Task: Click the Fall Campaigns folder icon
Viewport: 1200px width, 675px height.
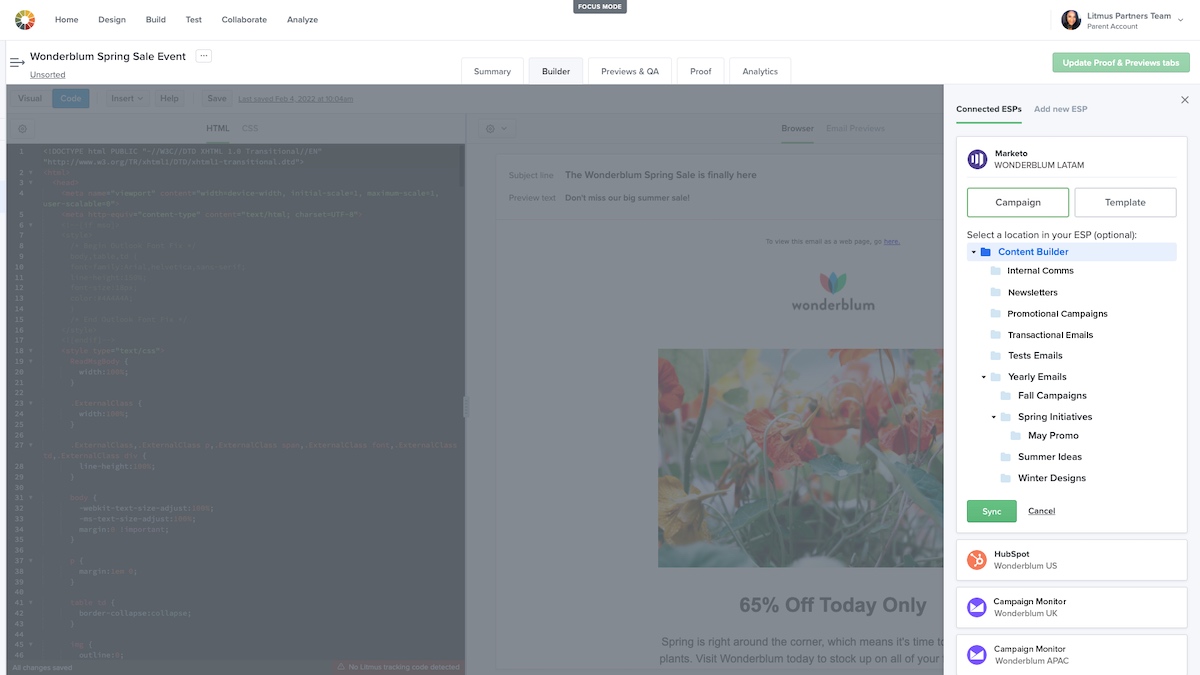Action: pyautogui.click(x=1006, y=396)
